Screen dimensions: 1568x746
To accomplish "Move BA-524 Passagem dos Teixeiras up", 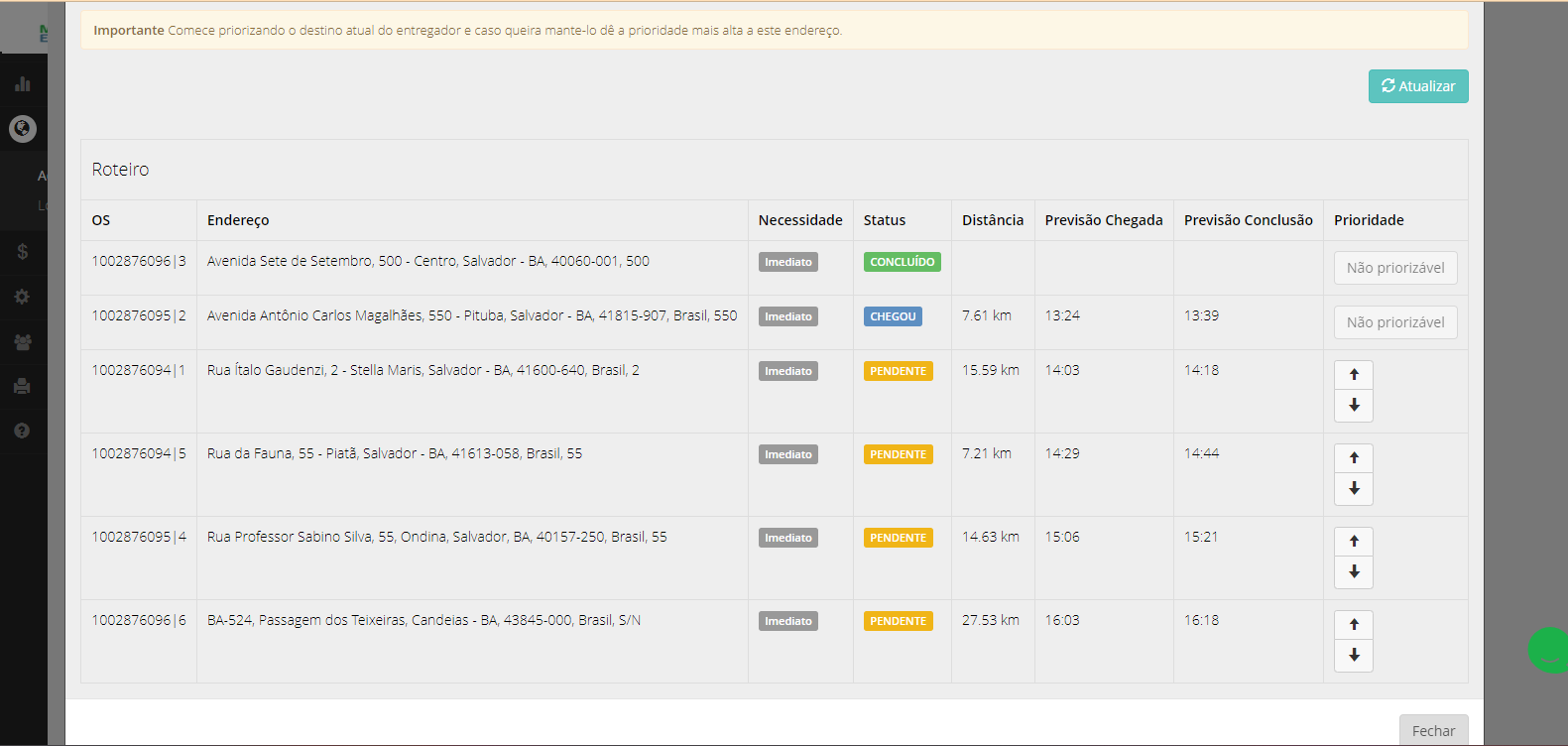I will click(x=1354, y=625).
